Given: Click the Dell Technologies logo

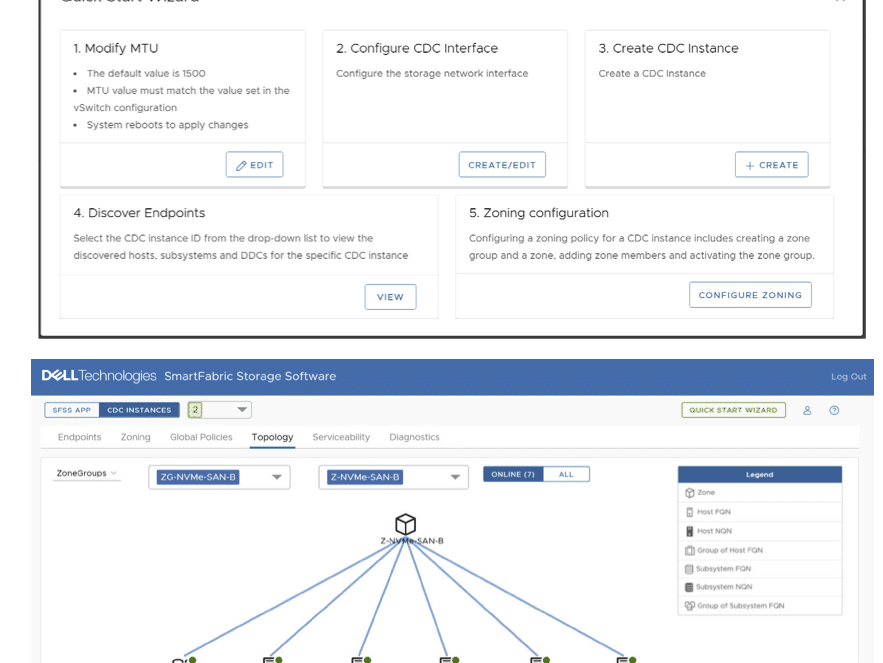Looking at the screenshot, I should (99, 376).
